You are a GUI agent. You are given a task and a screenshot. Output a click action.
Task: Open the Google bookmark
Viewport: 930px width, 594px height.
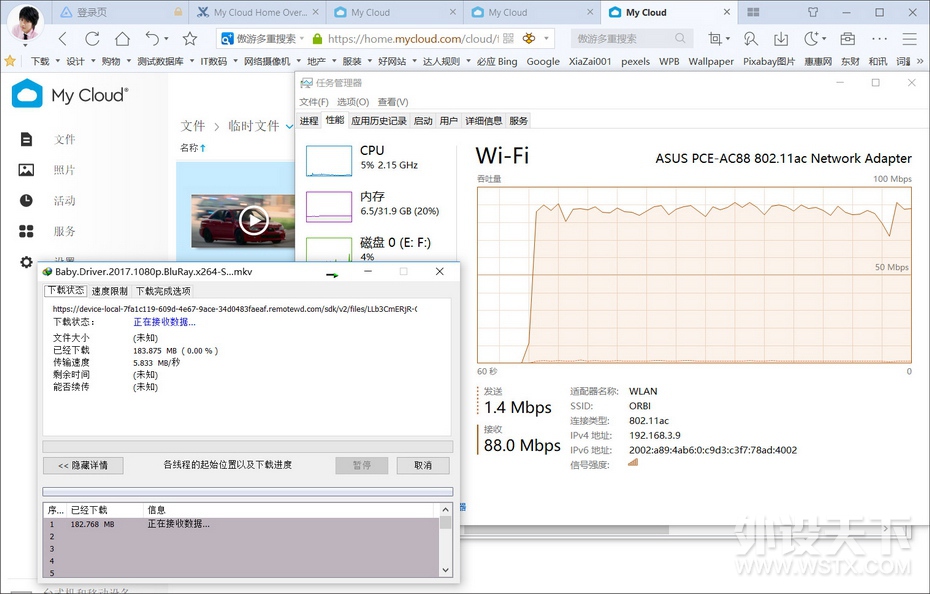[x=543, y=61]
